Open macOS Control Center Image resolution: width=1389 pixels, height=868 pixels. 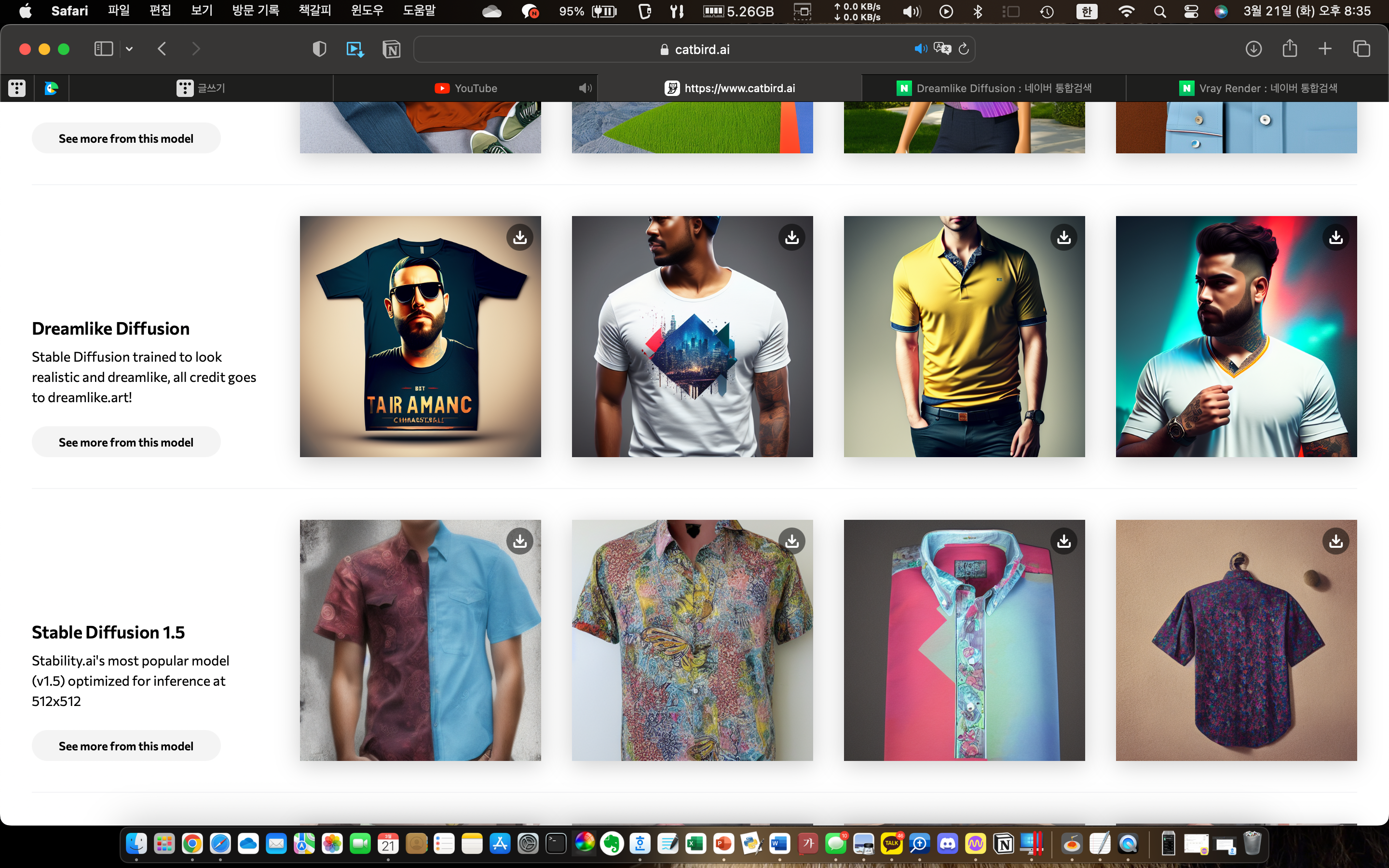coord(1191,12)
